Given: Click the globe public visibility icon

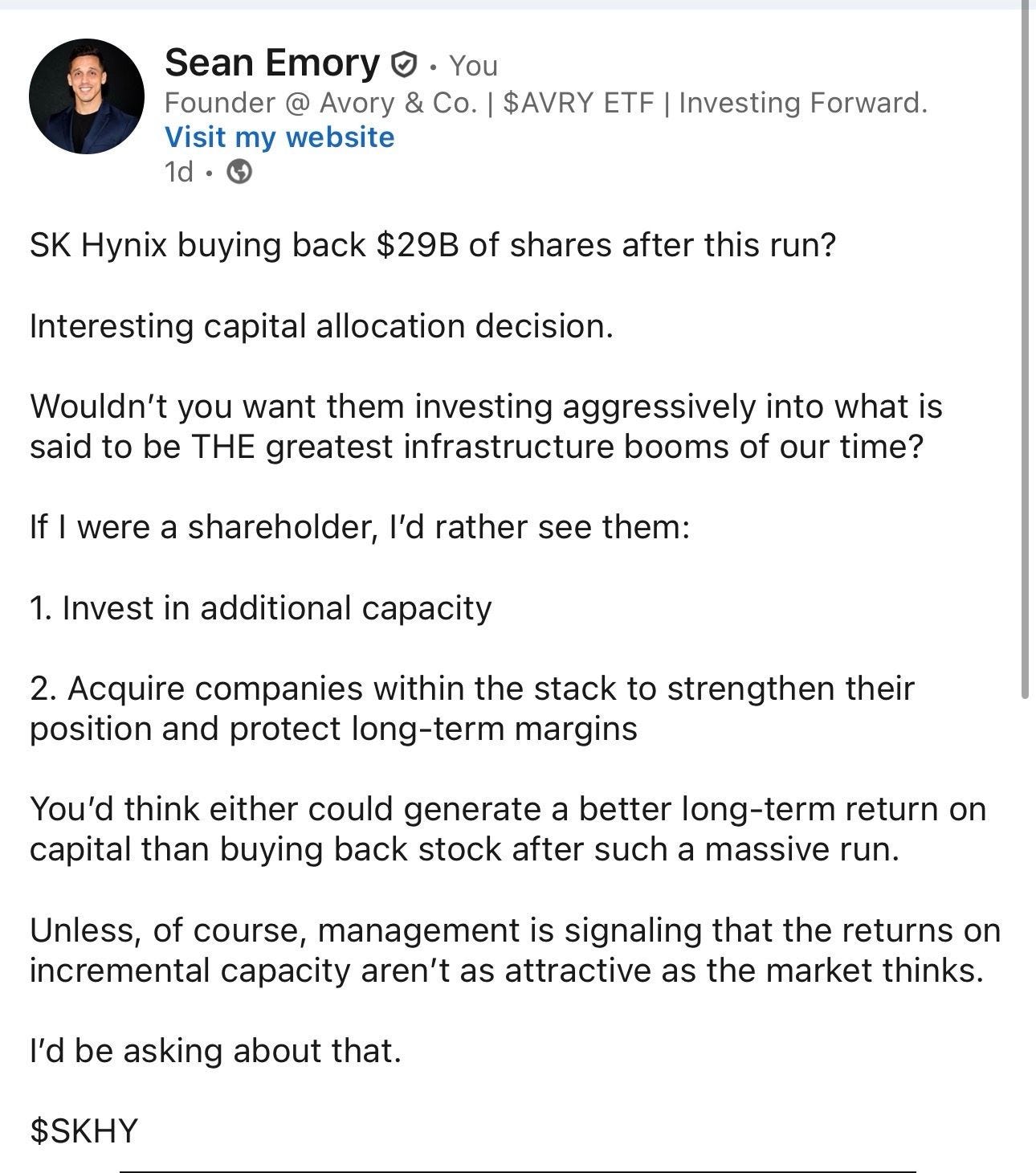Looking at the screenshot, I should 239,172.
